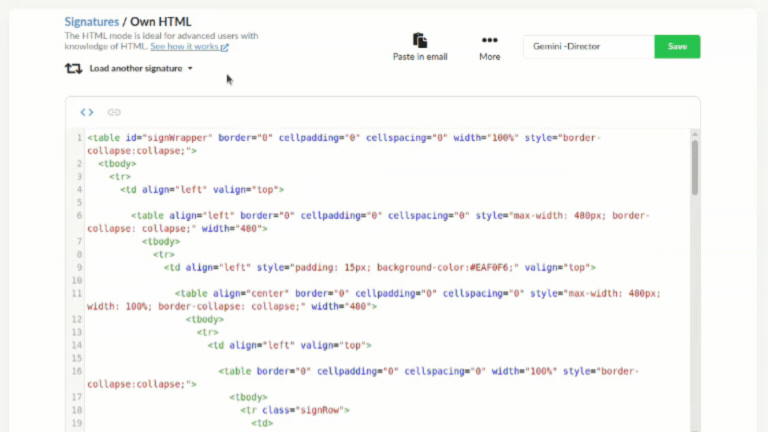Click the <tr> tag on line 3
The image size is (768, 432).
tap(120, 176)
